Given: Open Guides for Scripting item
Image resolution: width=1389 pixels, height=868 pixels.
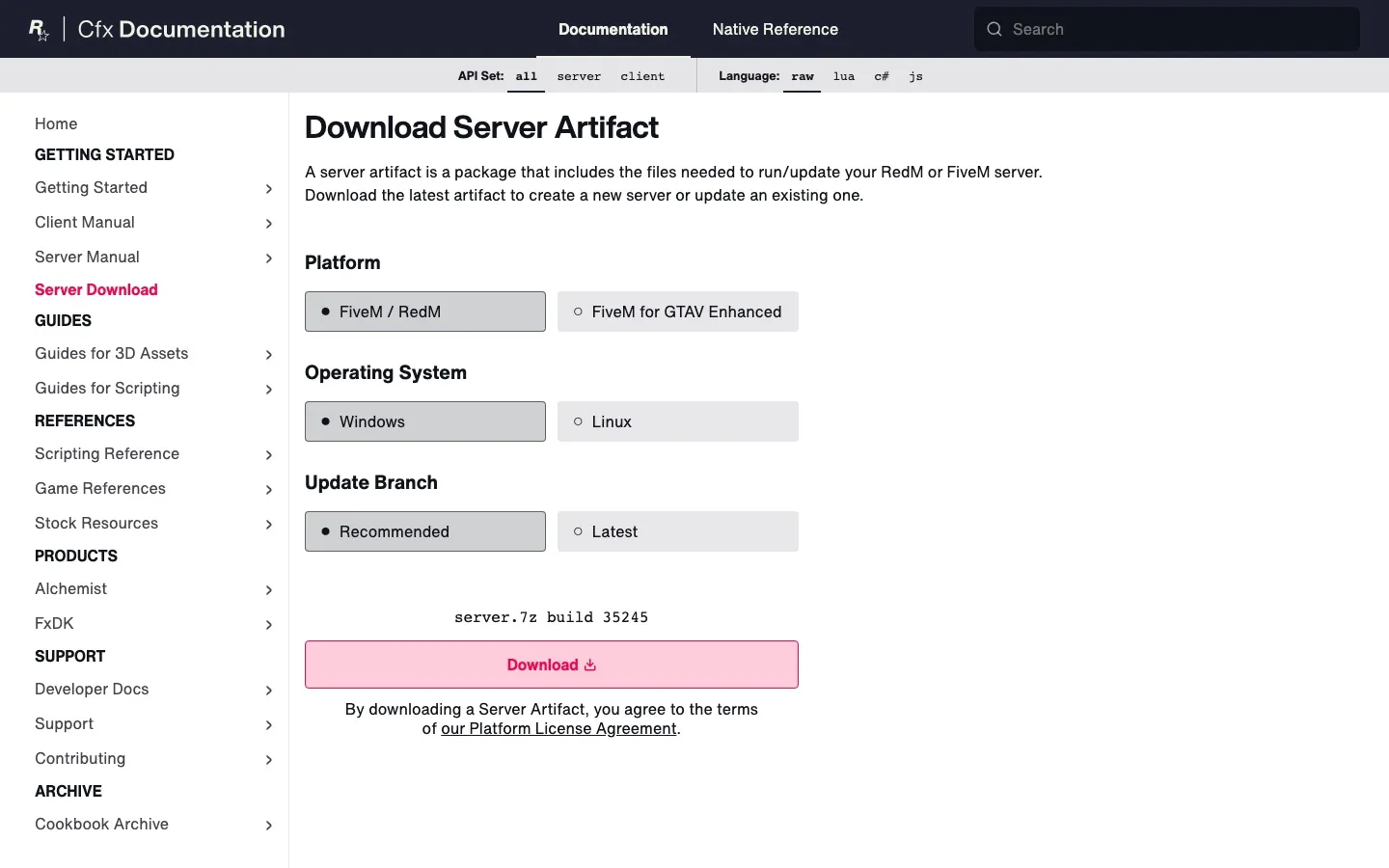Looking at the screenshot, I should (107, 388).
